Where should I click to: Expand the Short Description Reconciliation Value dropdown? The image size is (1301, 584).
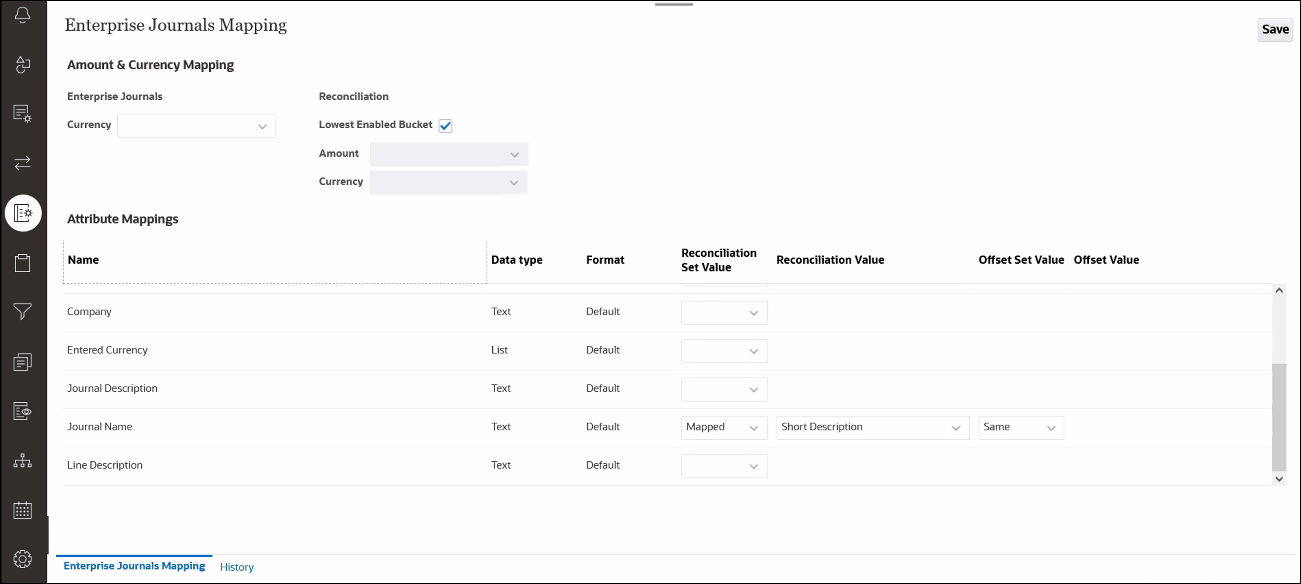[x=871, y=427]
